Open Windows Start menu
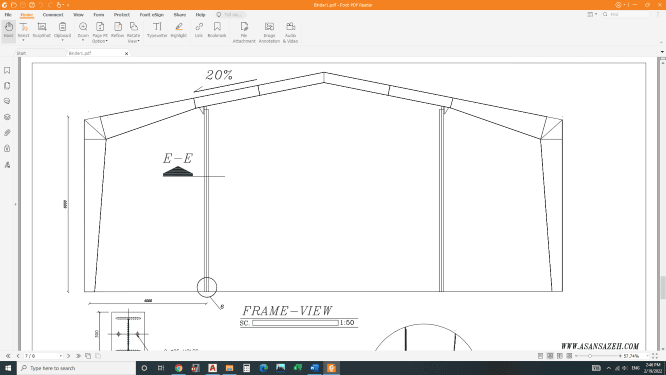This screenshot has width=666, height=375. 8,368
